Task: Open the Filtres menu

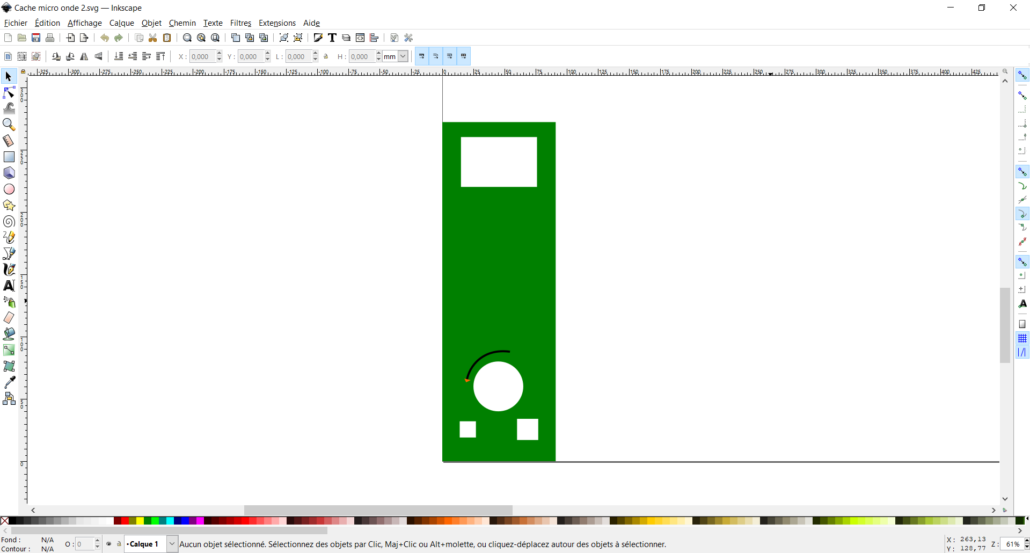Action: (240, 23)
